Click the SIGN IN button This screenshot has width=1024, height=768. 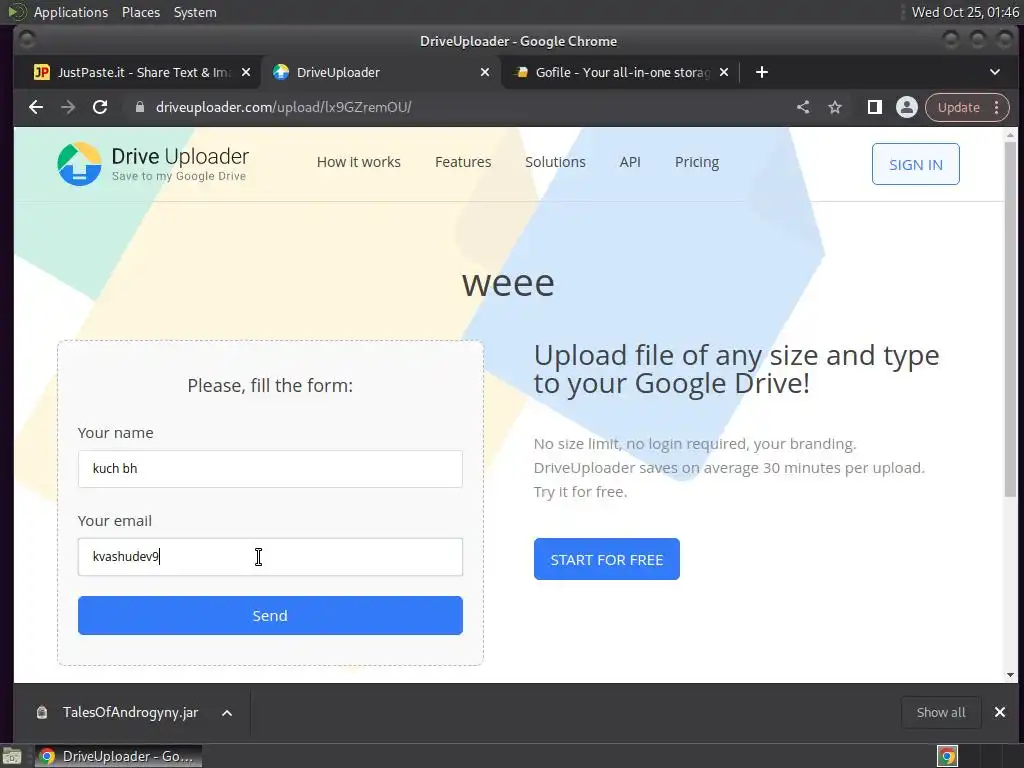click(x=916, y=164)
